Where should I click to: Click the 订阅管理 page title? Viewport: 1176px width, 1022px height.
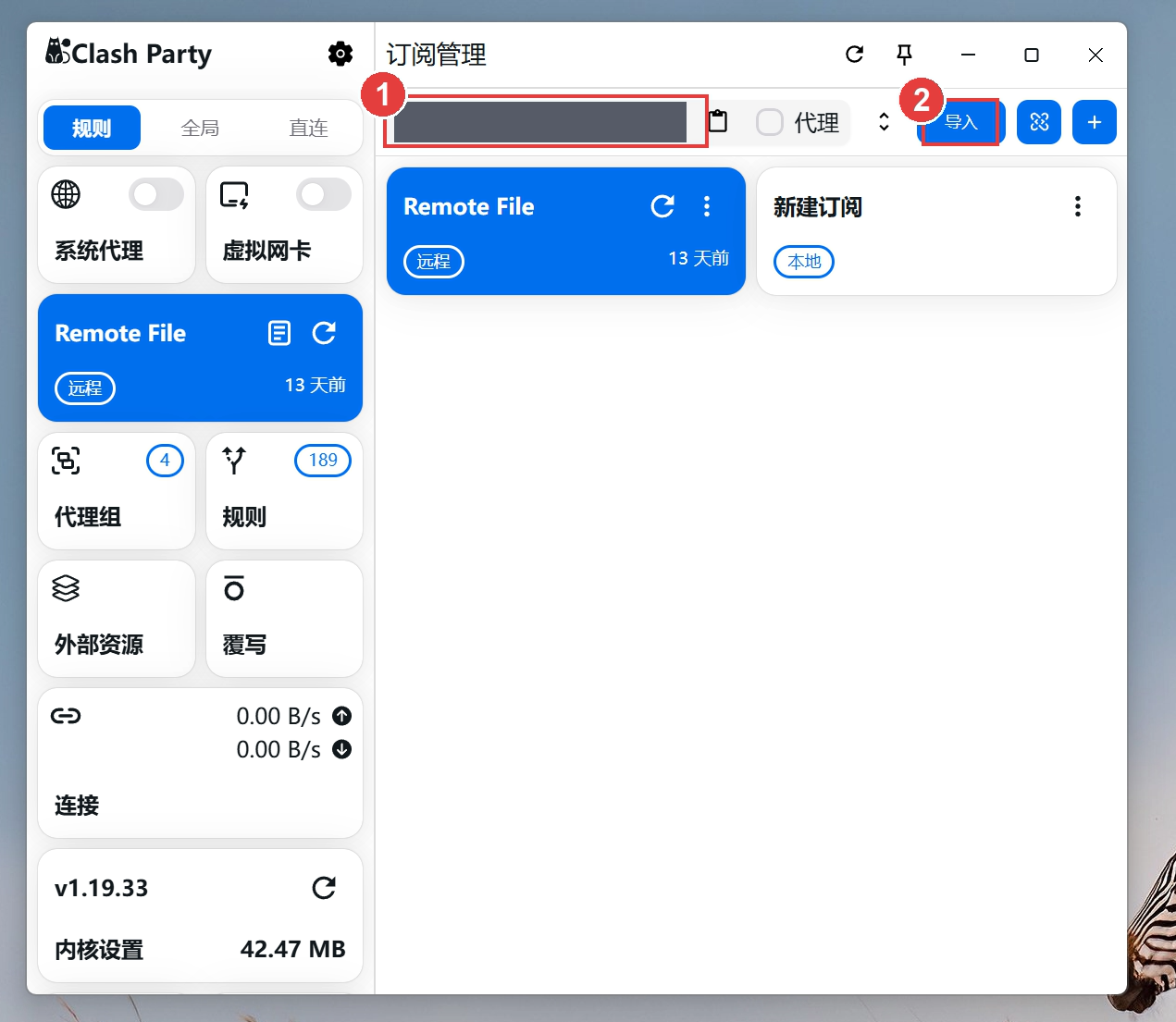437,55
